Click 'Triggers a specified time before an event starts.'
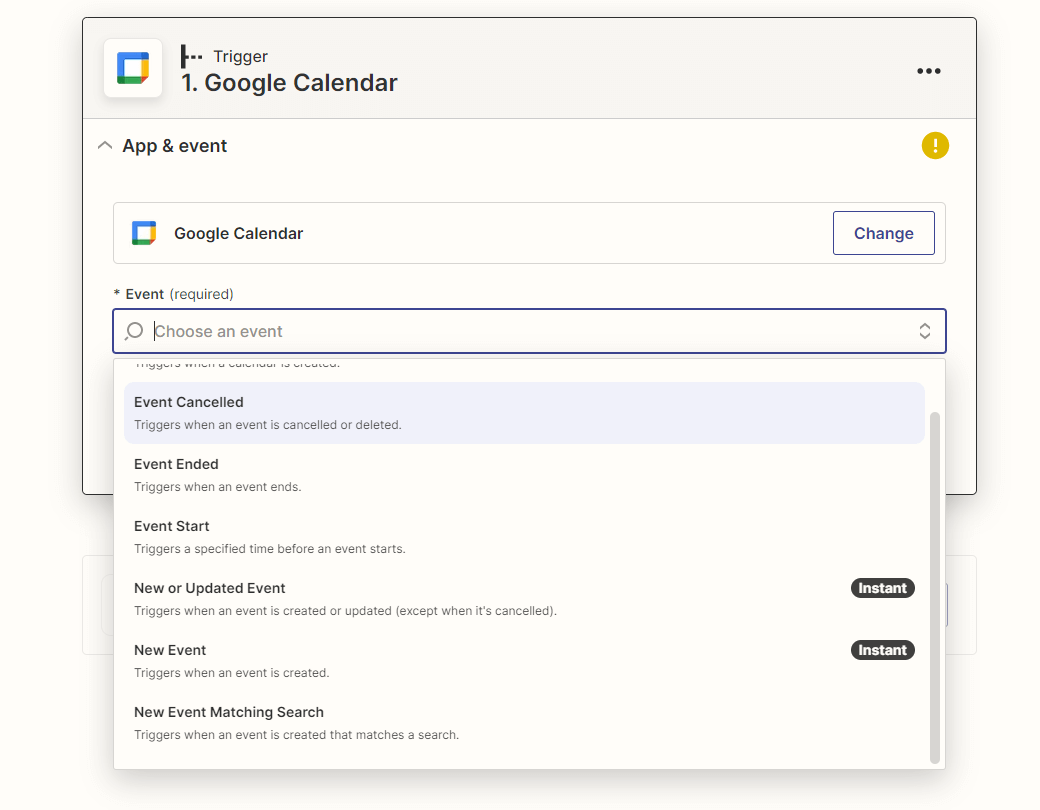The height and width of the screenshot is (810, 1040). (x=269, y=549)
